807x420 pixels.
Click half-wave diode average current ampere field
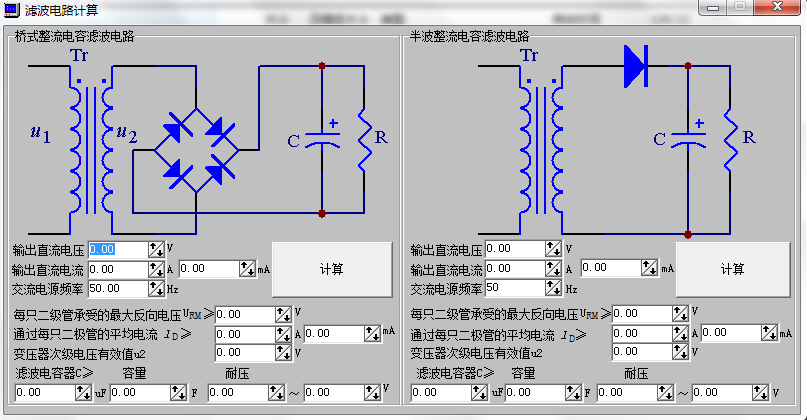[642, 334]
